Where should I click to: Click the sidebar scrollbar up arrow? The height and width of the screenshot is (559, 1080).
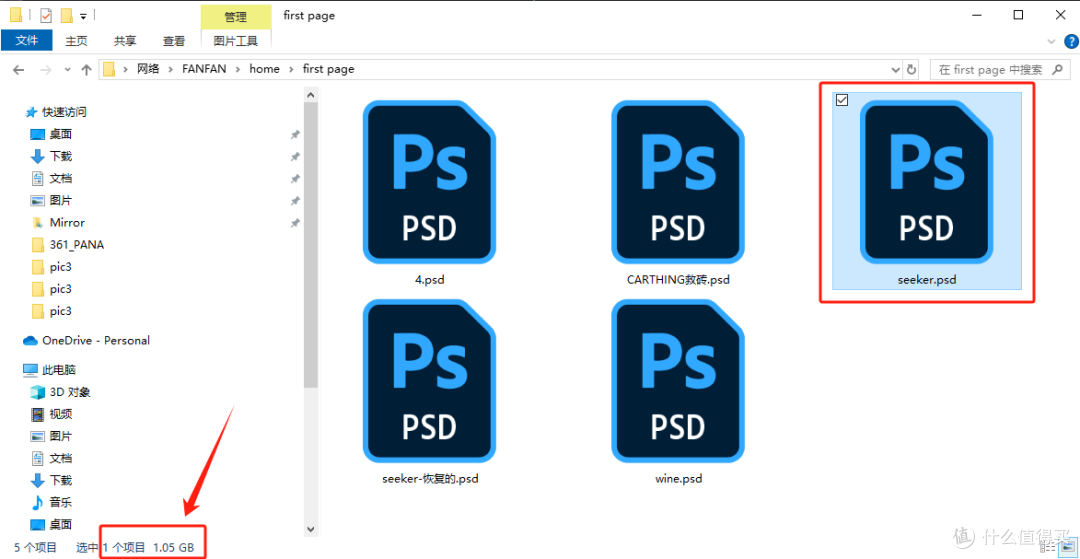pyautogui.click(x=310, y=94)
